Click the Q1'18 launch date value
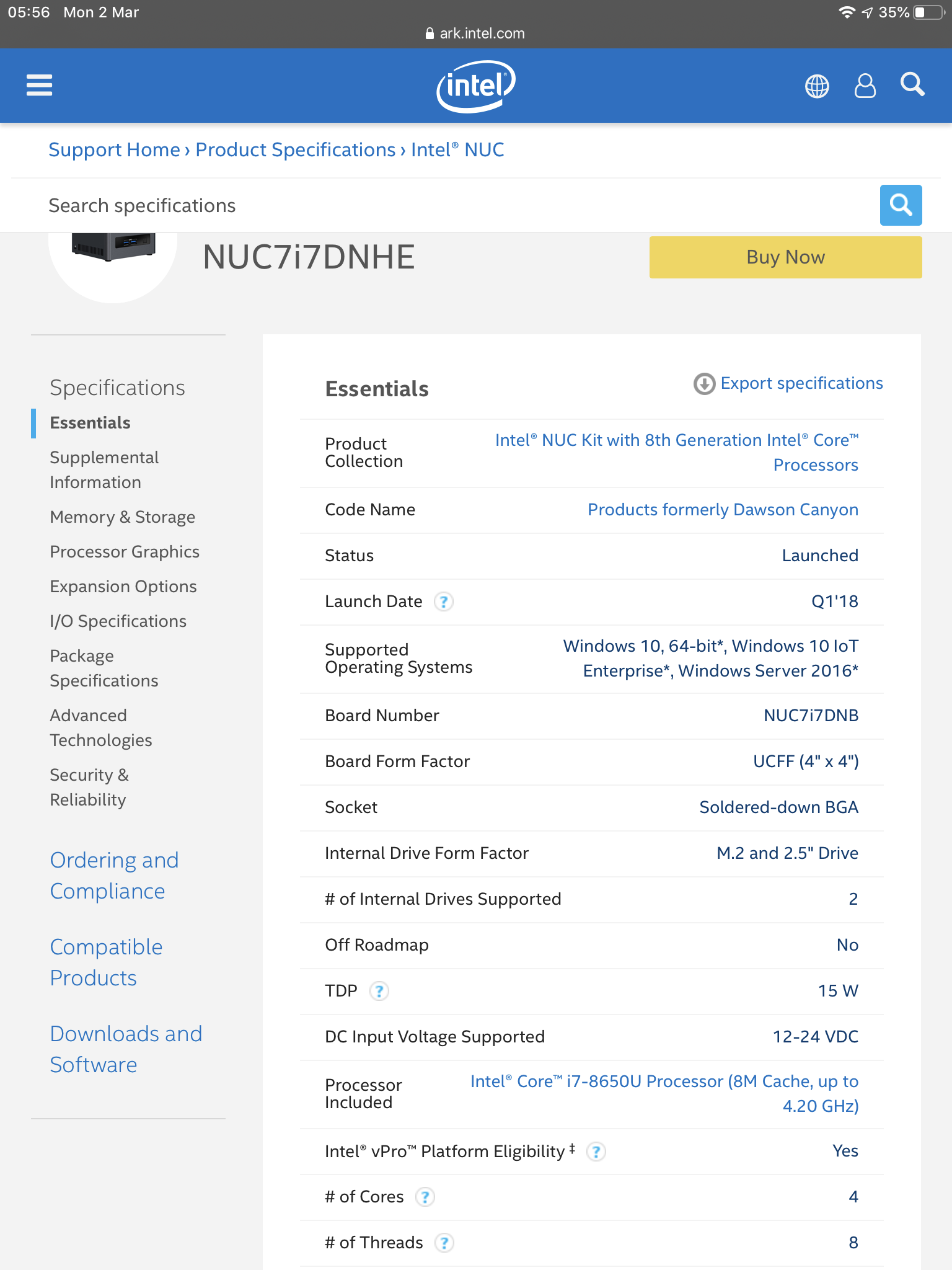Image resolution: width=952 pixels, height=1270 pixels. click(835, 602)
